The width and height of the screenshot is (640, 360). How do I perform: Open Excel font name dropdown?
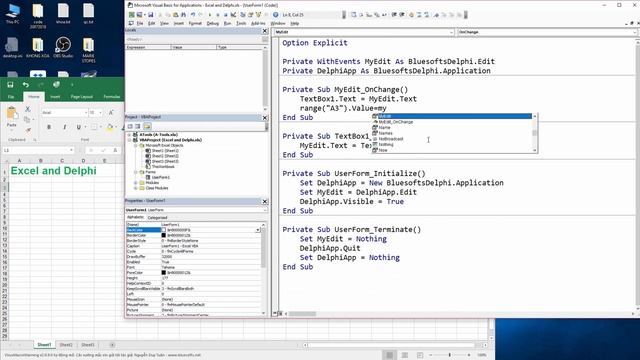coord(86,112)
